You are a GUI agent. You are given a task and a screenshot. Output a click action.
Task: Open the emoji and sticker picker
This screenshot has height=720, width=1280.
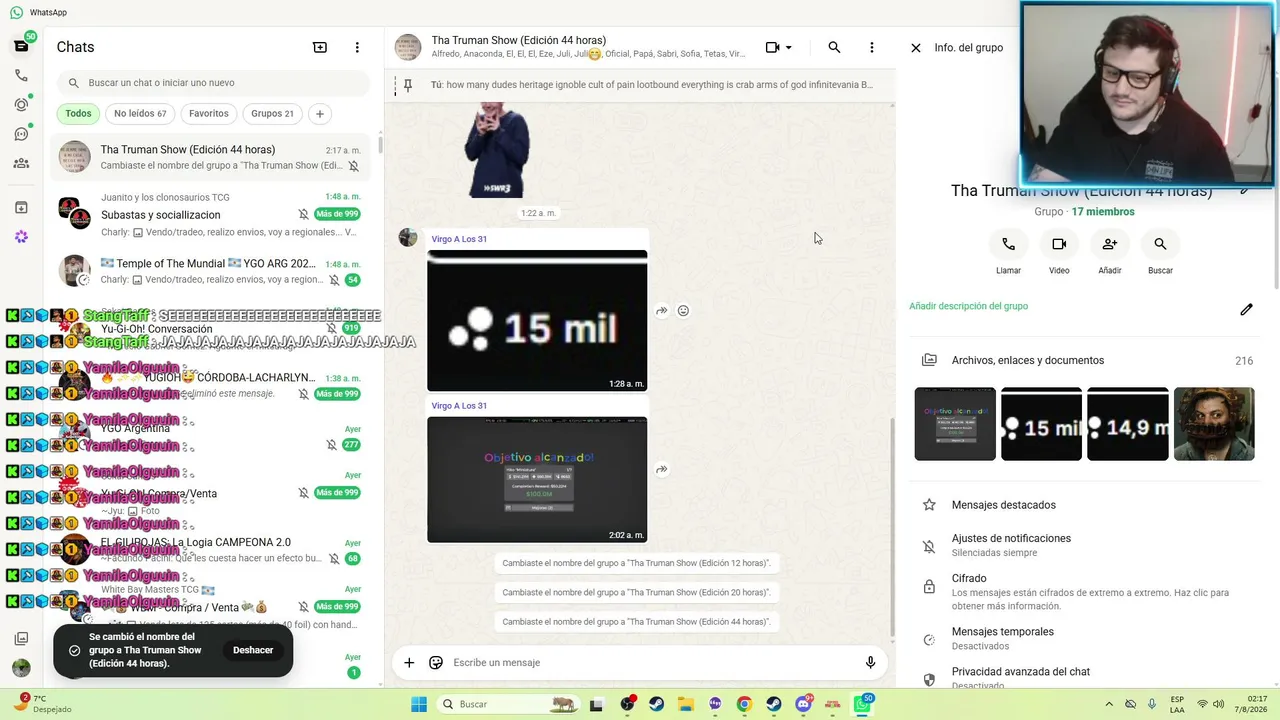point(436,662)
